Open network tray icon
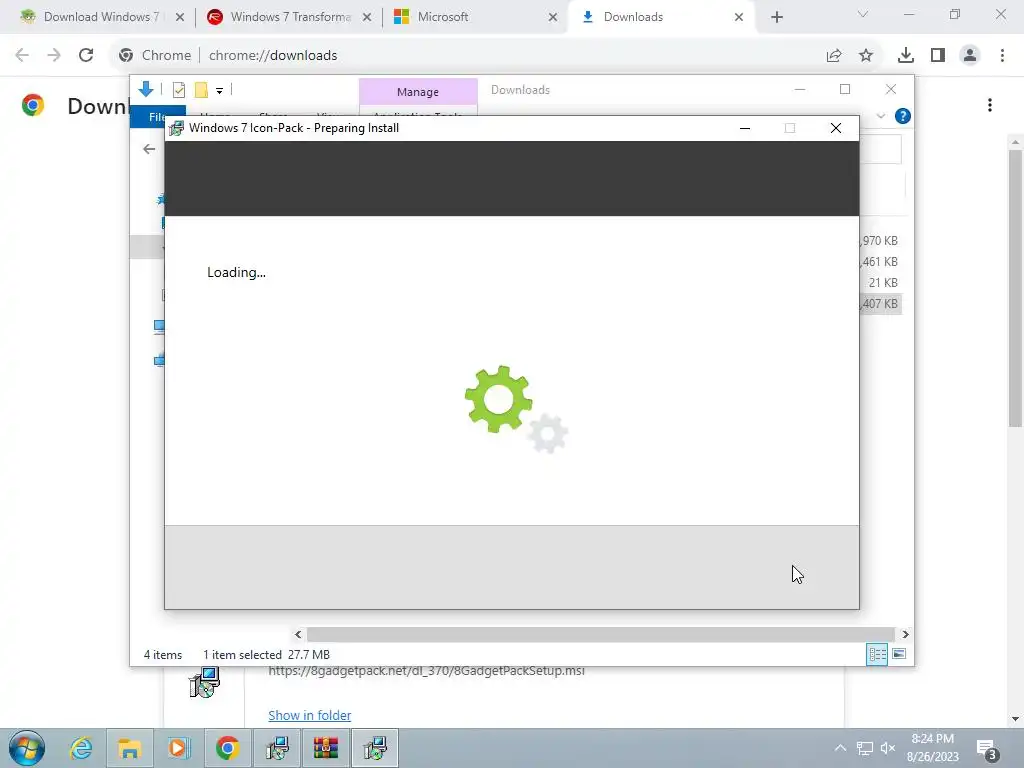 click(x=865, y=748)
